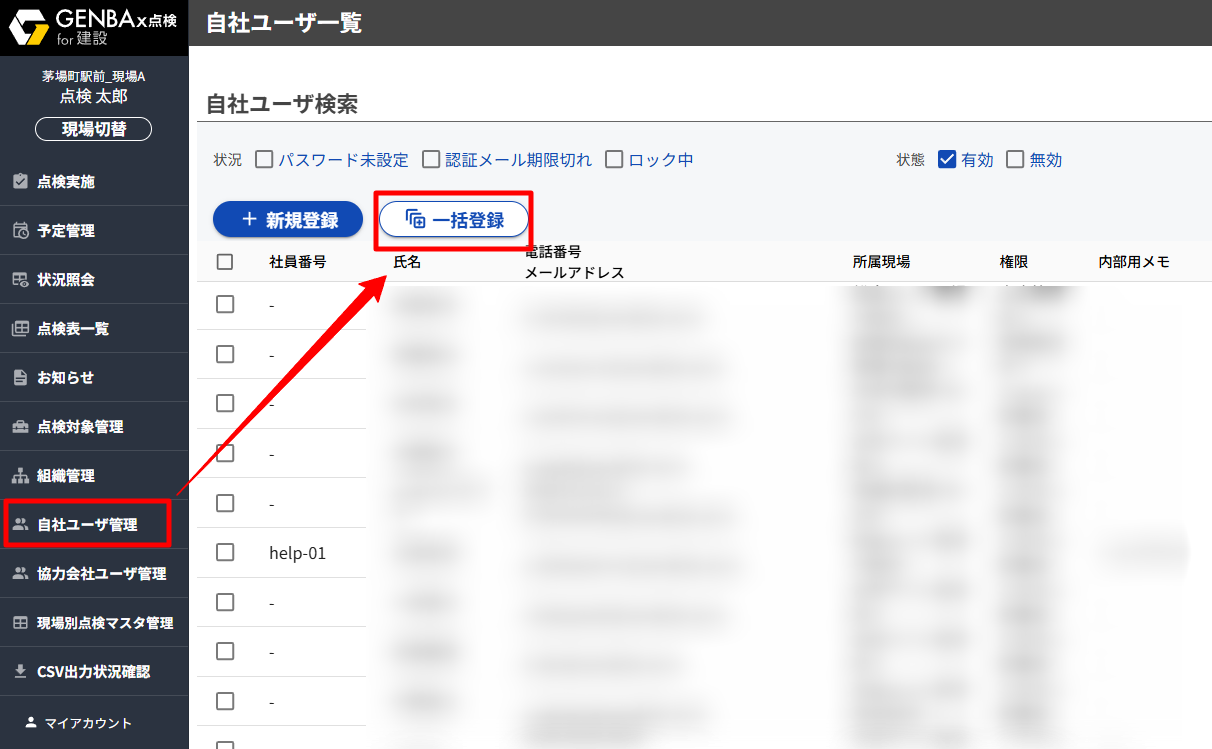Tick the 無効 status checkbox
Screen dimensions: 1212x749
(x=1016, y=160)
